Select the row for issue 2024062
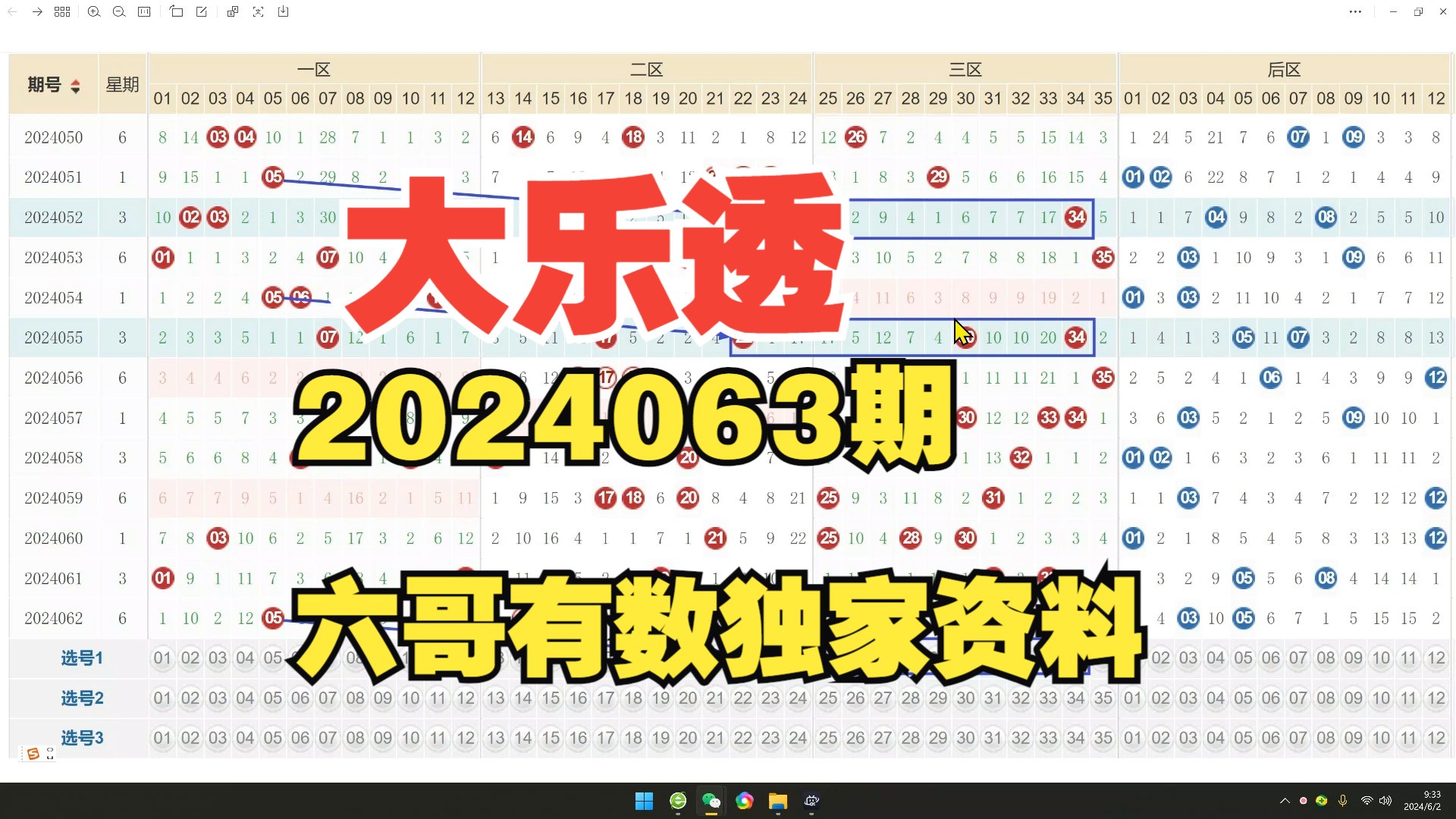Image resolution: width=1456 pixels, height=819 pixels. coord(730,618)
